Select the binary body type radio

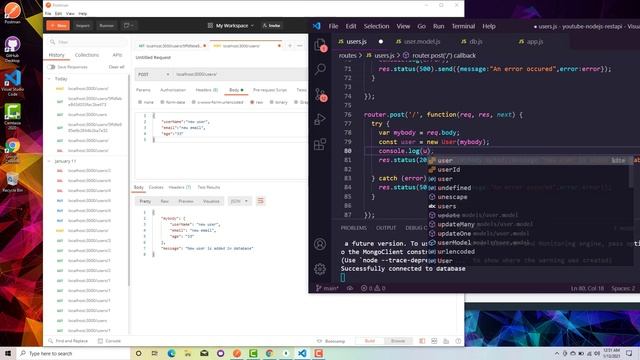click(x=271, y=102)
